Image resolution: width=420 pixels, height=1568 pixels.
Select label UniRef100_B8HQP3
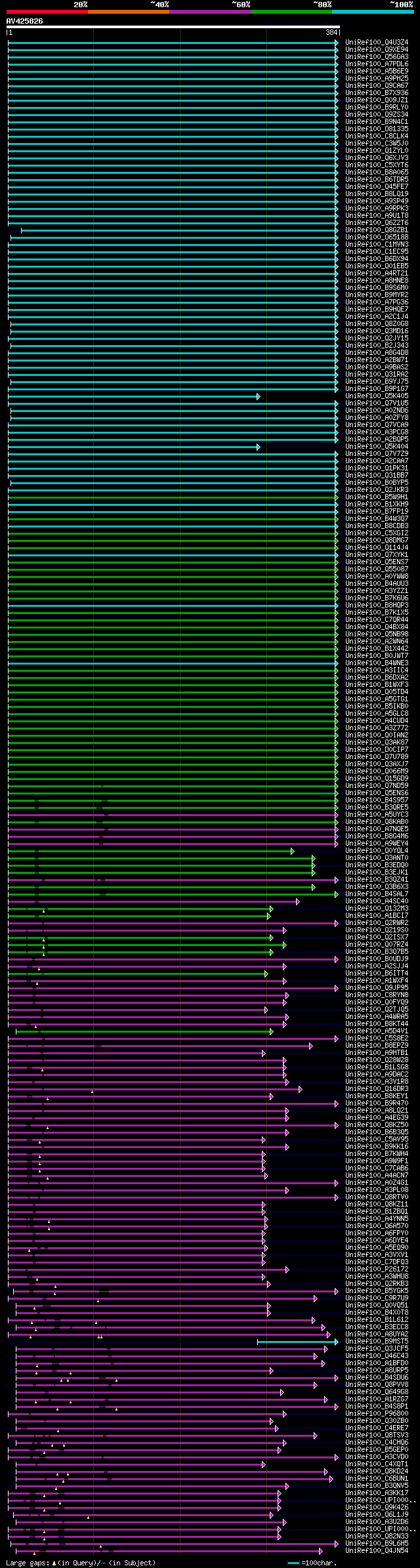377,605
